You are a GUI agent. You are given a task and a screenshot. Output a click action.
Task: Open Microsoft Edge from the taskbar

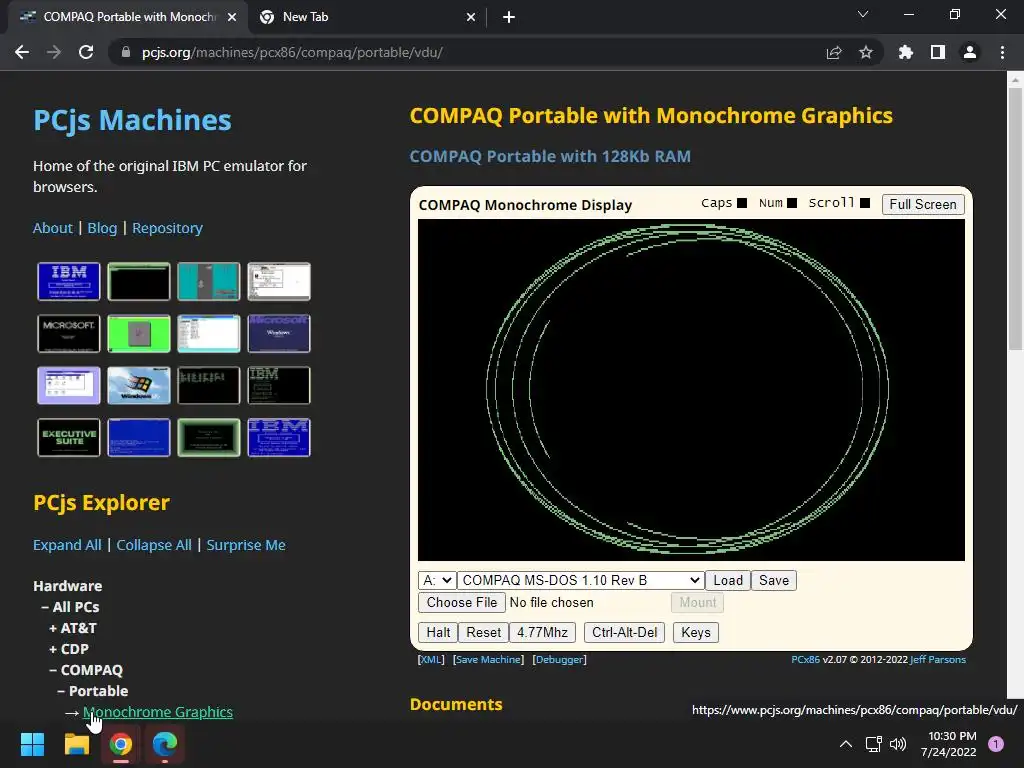pyautogui.click(x=165, y=744)
